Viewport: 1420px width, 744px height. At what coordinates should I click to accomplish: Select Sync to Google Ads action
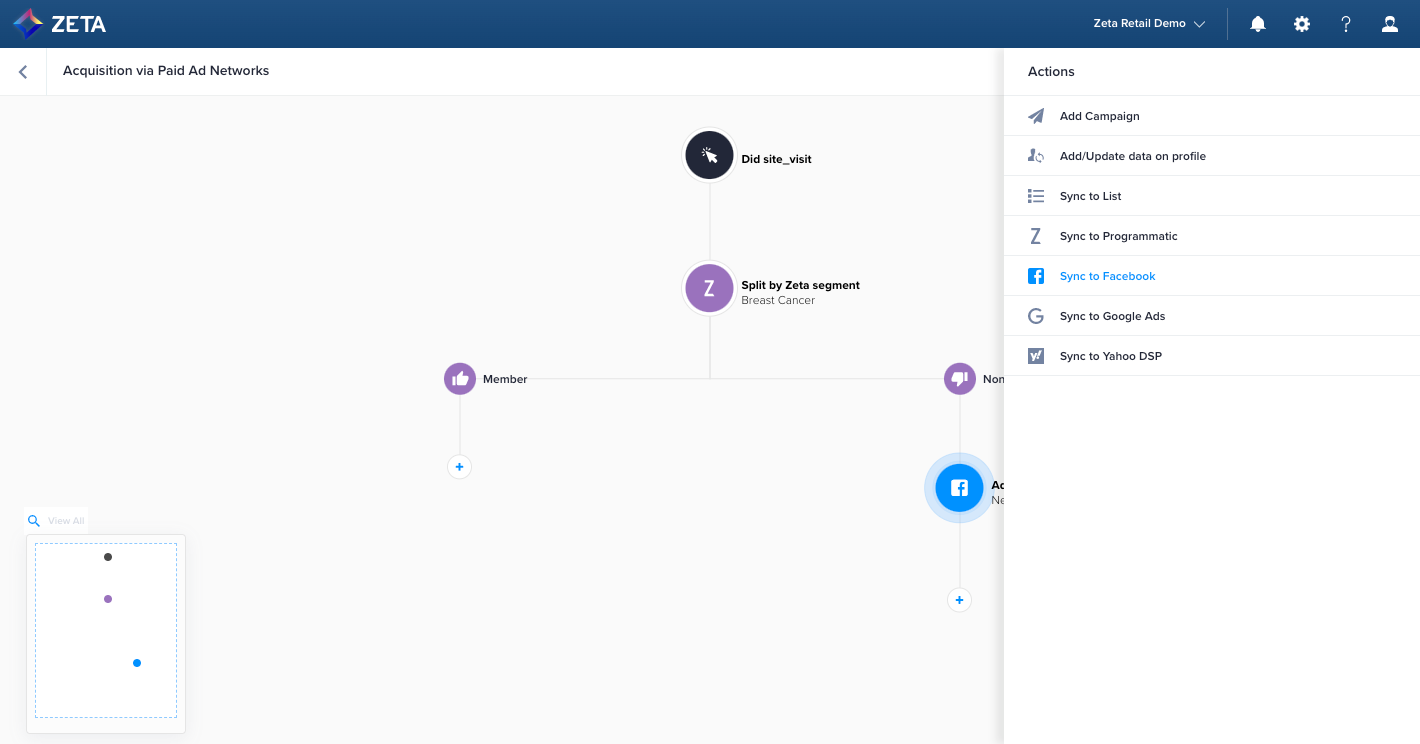pyautogui.click(x=1112, y=316)
